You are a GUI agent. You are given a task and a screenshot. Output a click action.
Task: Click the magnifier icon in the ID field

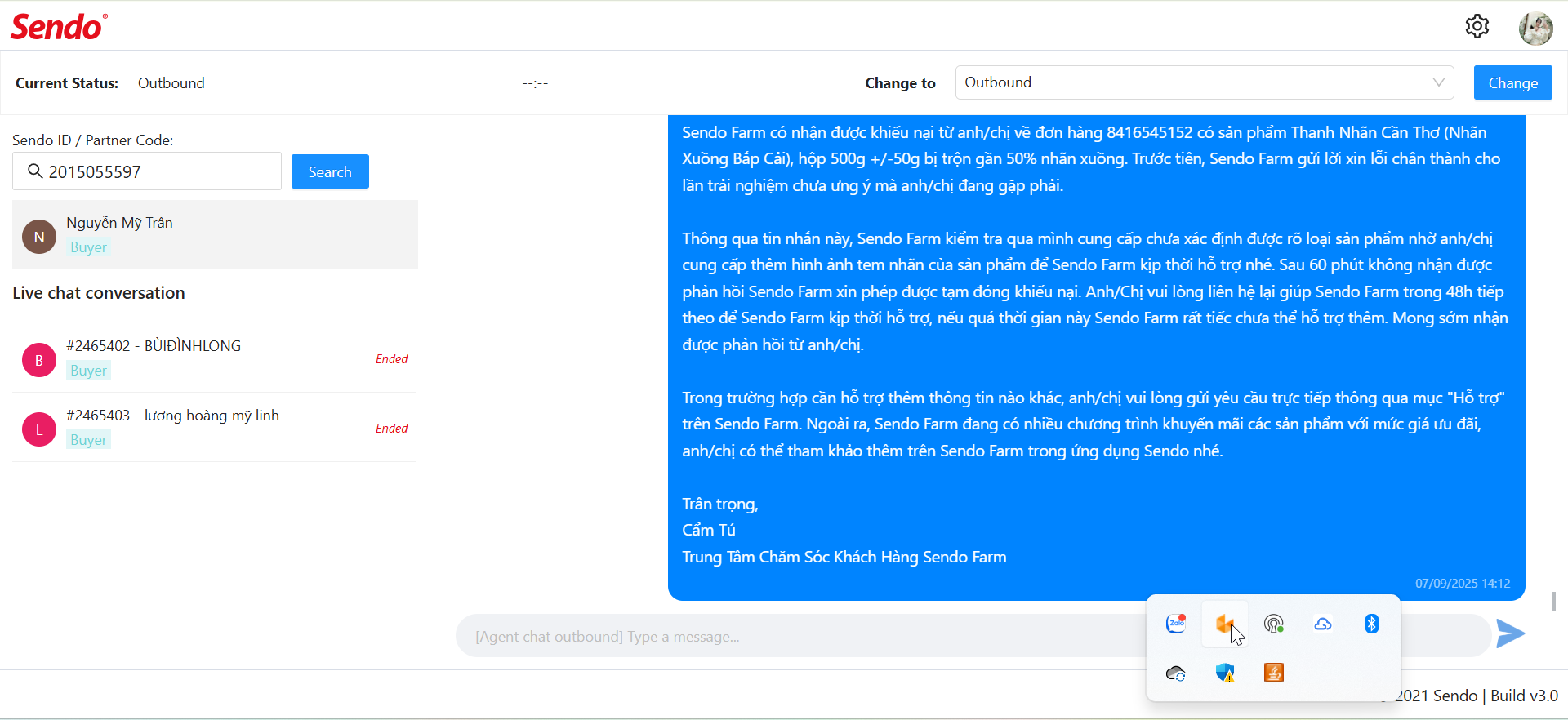point(35,171)
